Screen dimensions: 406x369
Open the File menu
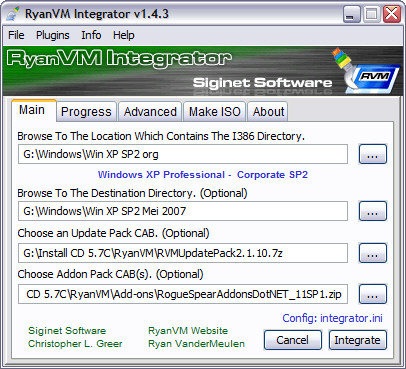point(16,35)
